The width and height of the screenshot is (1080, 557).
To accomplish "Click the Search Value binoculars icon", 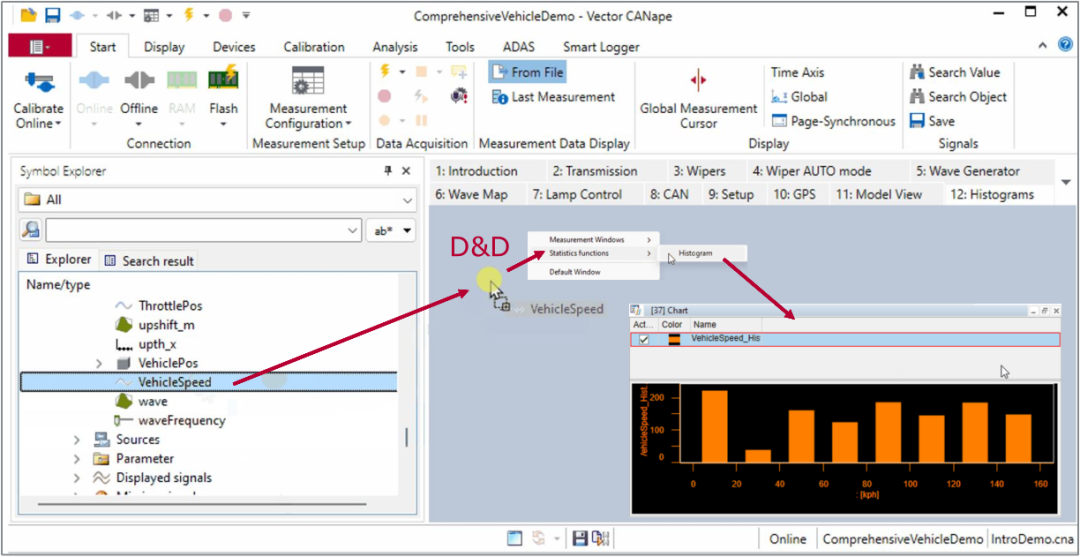I will [917, 72].
